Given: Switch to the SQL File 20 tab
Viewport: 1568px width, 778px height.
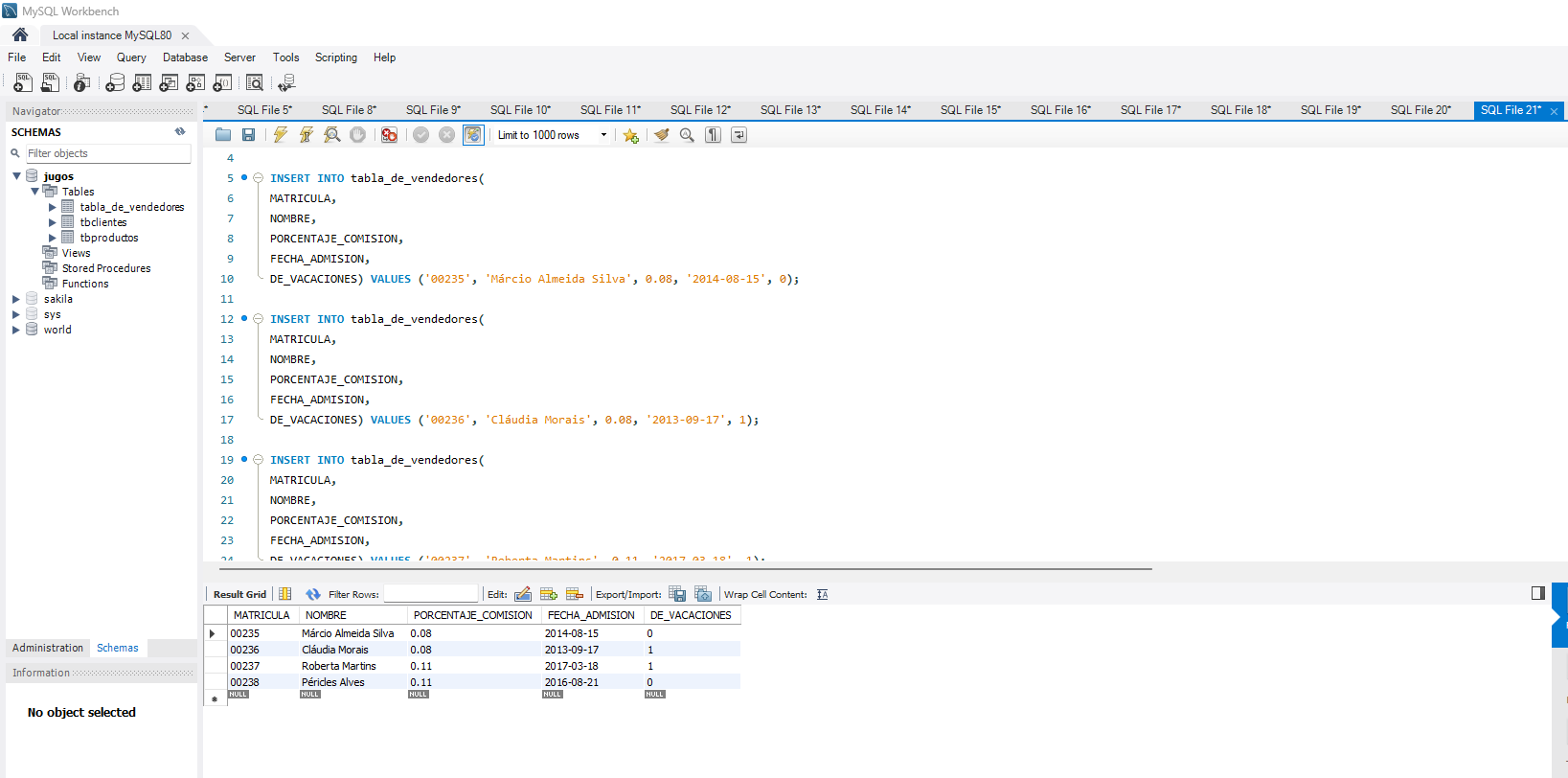Looking at the screenshot, I should 1420,110.
